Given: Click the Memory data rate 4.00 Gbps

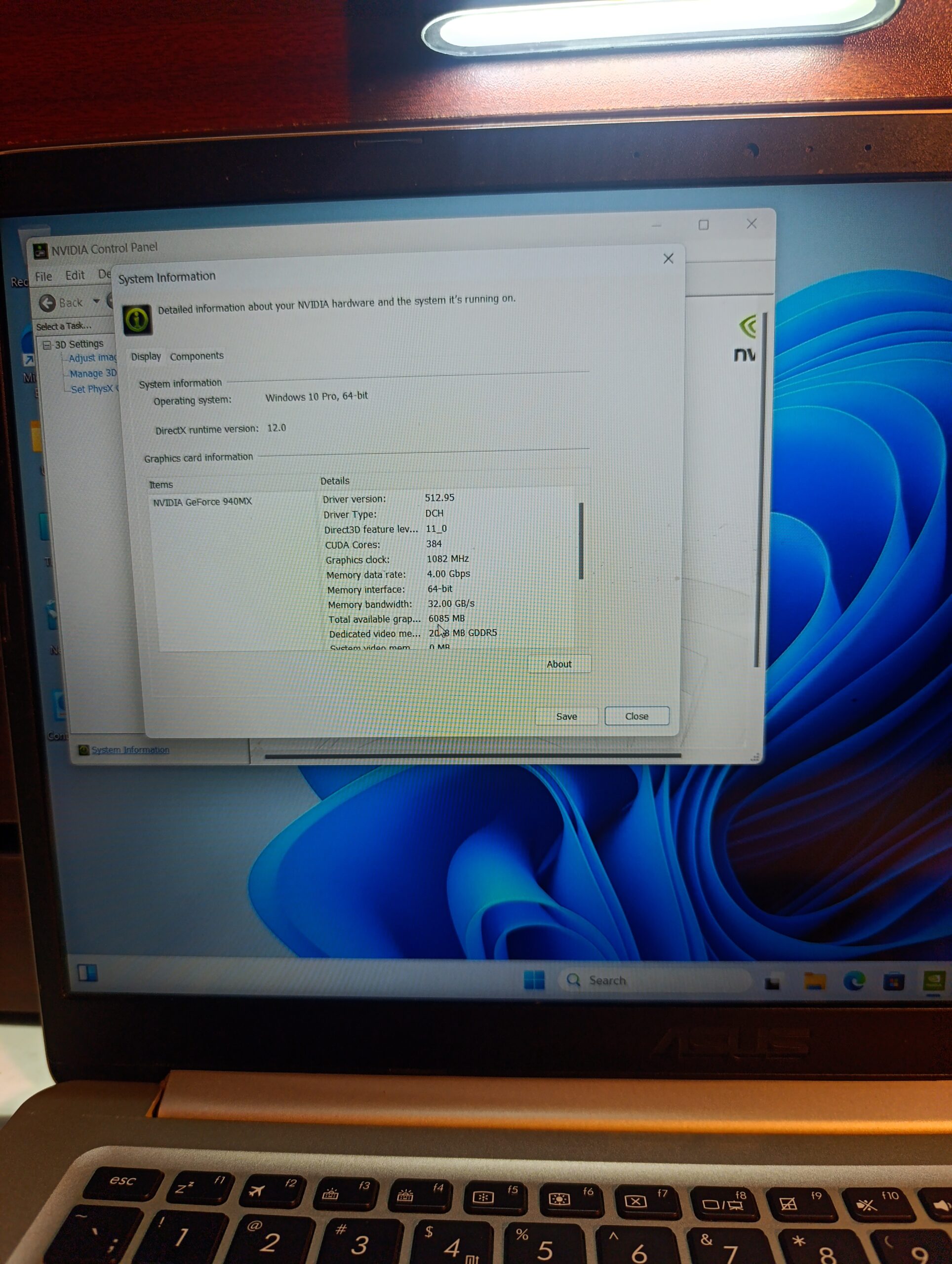Looking at the screenshot, I should point(448,573).
